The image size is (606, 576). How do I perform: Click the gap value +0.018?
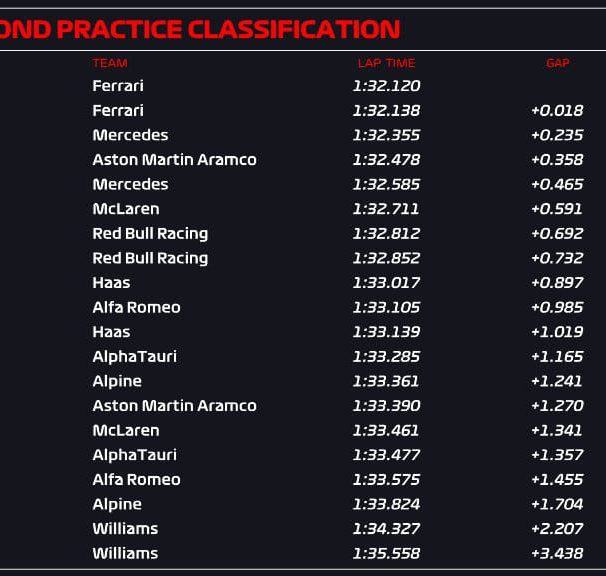point(557,111)
